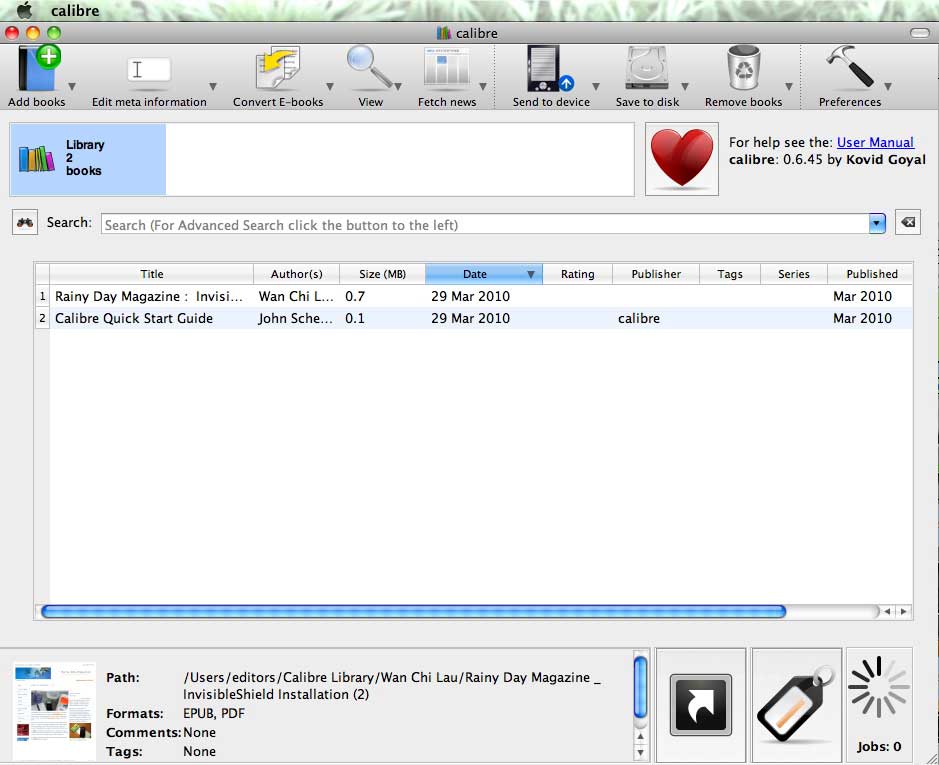The image size is (939, 765).
Task: Click the toolbar pill button in title bar
Action: pyautogui.click(x=919, y=32)
